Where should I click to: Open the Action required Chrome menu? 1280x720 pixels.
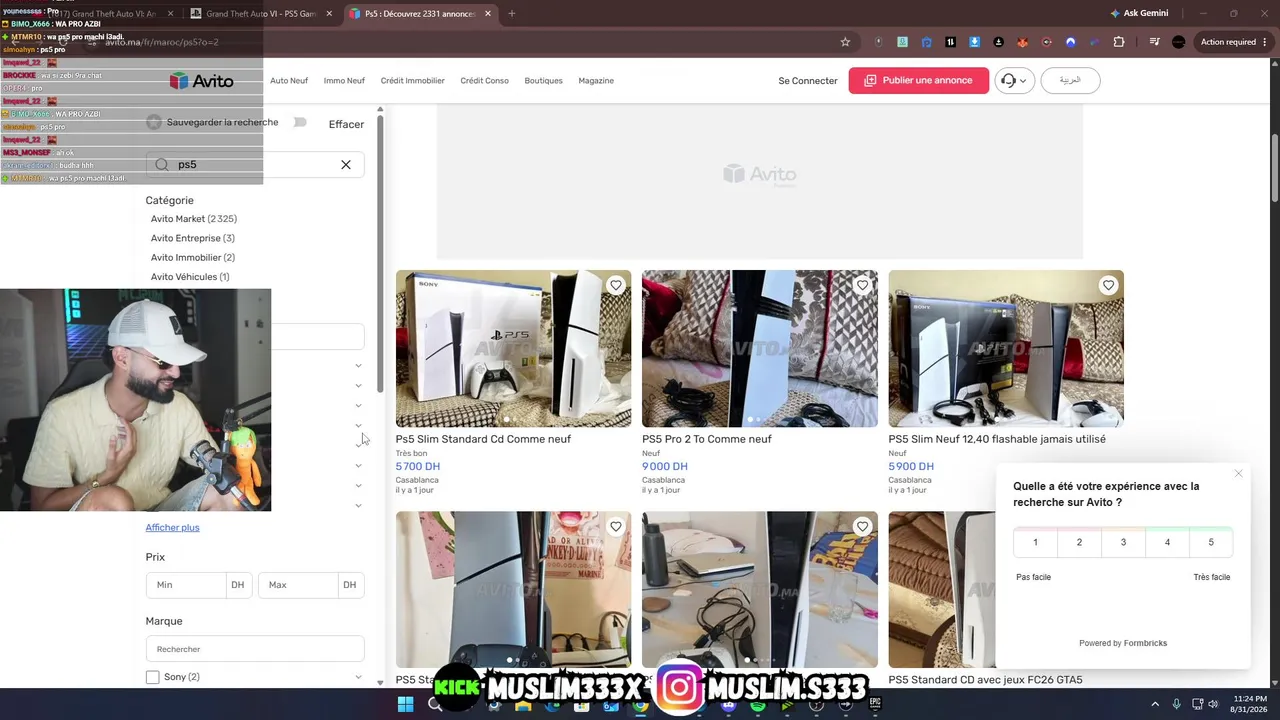[x=1232, y=42]
